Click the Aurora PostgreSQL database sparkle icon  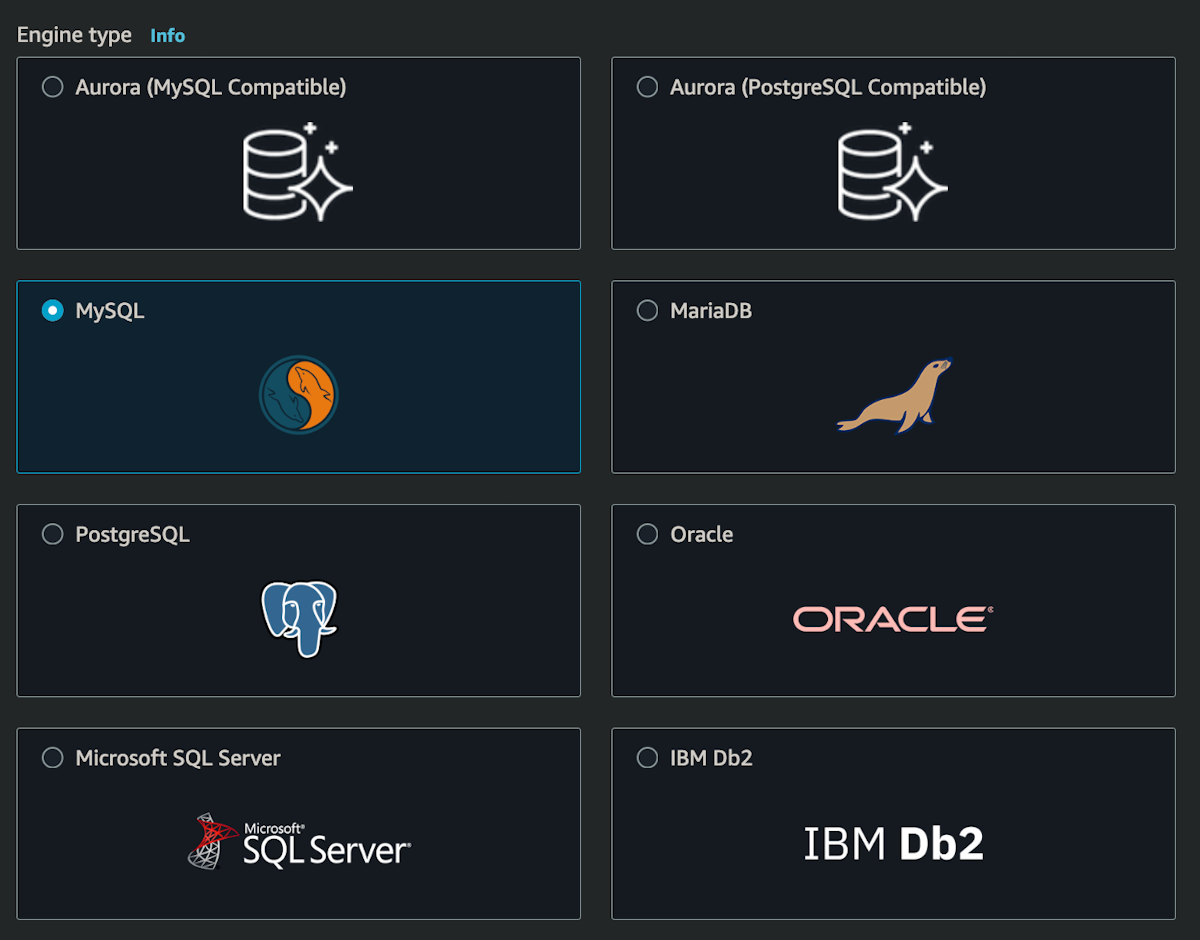click(893, 171)
